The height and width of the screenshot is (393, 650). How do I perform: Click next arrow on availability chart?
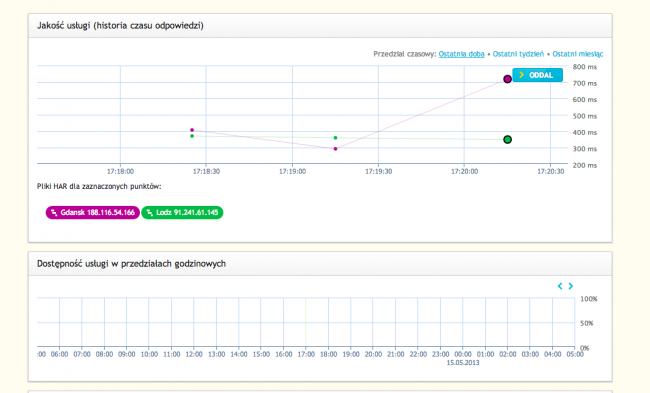(x=571, y=286)
